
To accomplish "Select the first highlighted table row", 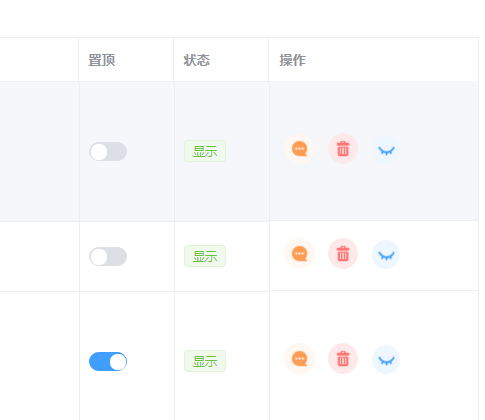I will pos(239,151).
